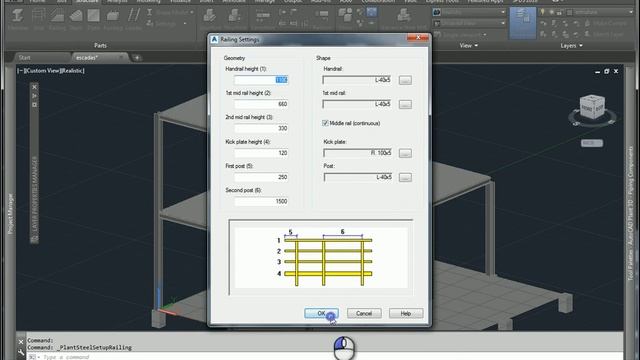Browse for the Kick plate shape
Image resolution: width=640 pixels, height=360 pixels.
click(x=405, y=153)
